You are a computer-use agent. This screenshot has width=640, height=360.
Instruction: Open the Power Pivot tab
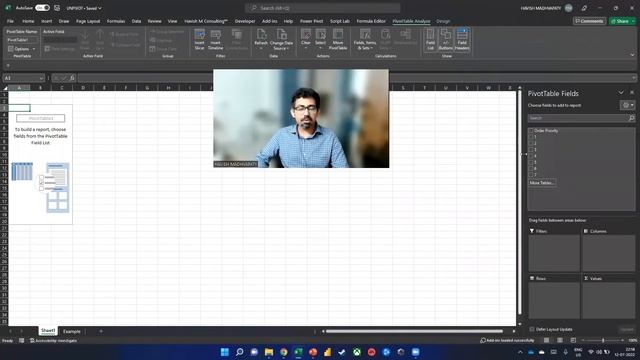(311, 21)
